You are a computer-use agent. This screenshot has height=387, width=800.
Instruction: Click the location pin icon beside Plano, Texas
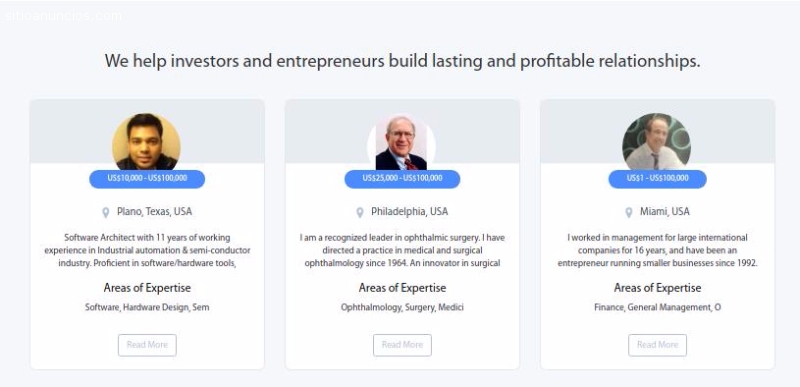(x=106, y=213)
